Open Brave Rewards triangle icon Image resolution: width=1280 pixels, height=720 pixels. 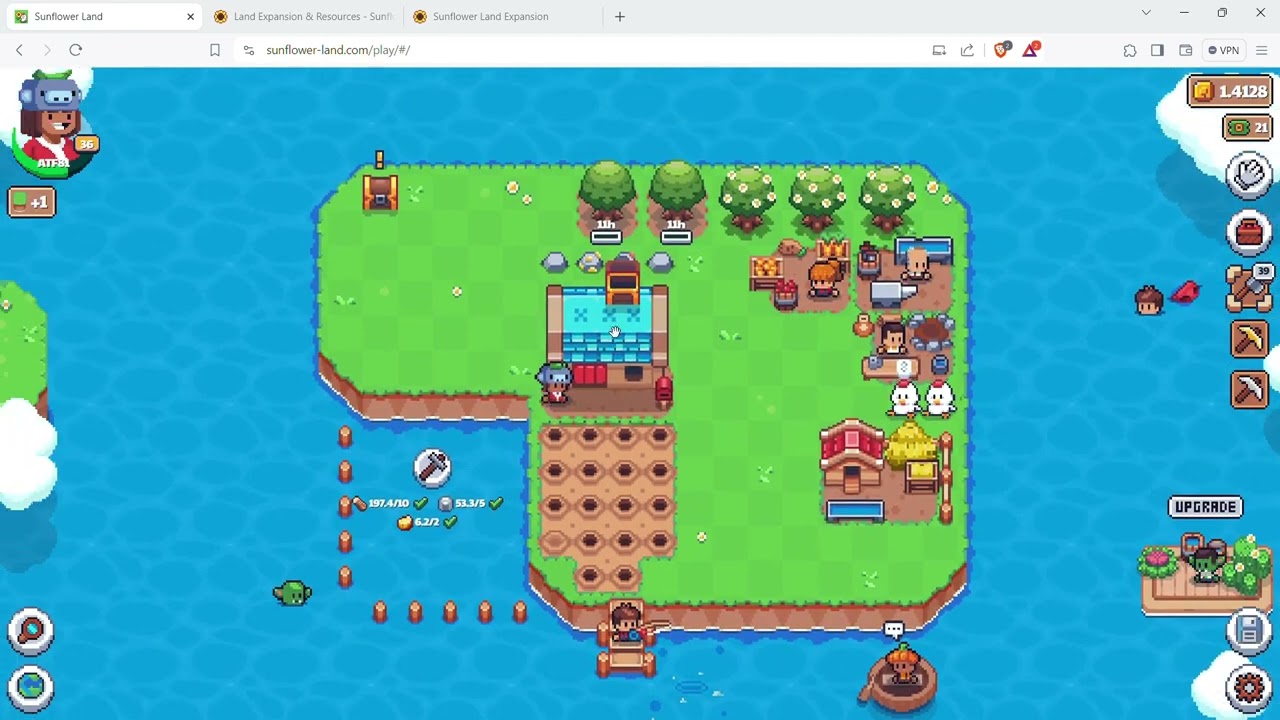point(1030,50)
